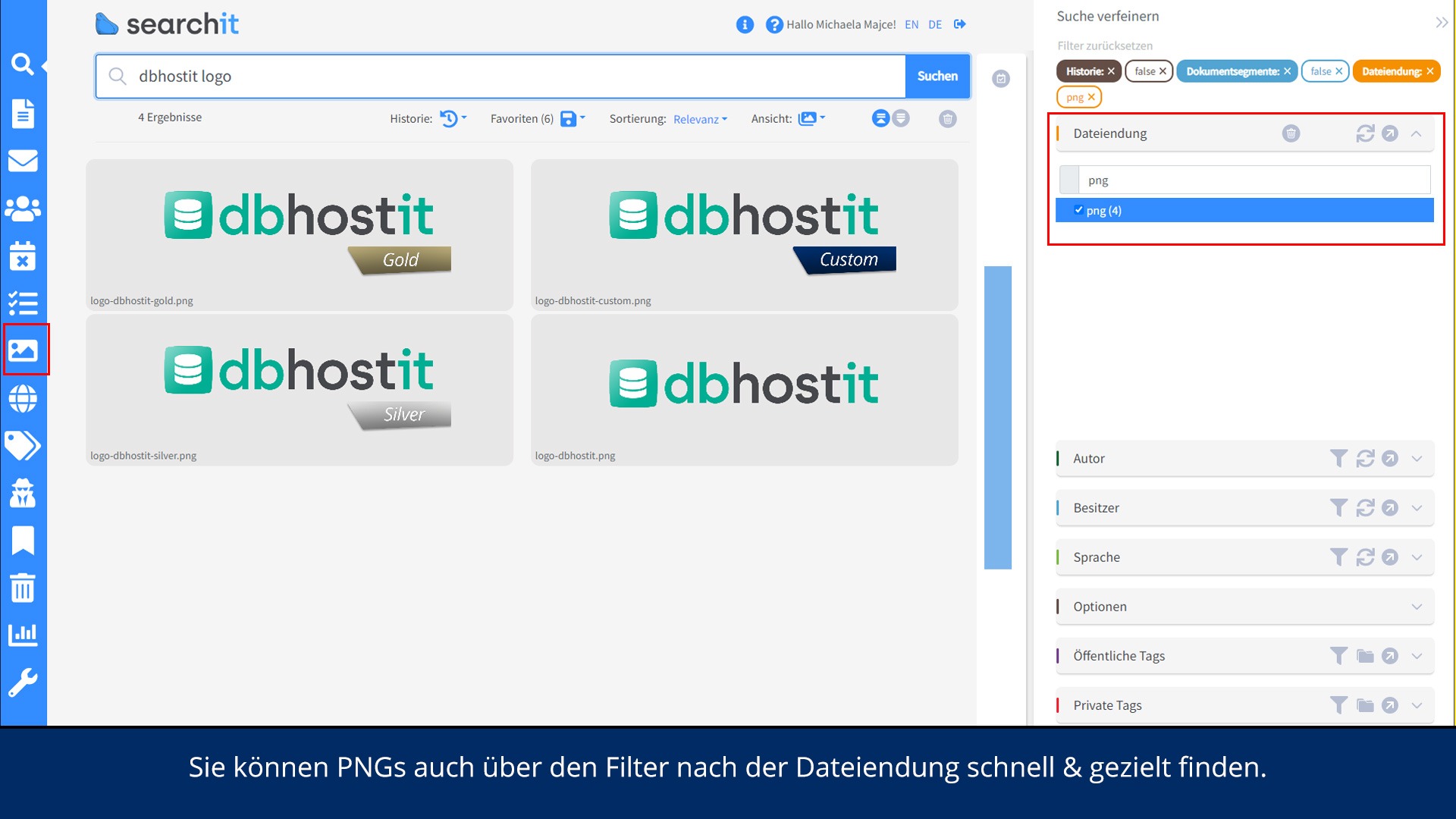
Task: Switch language to EN
Action: (x=912, y=24)
